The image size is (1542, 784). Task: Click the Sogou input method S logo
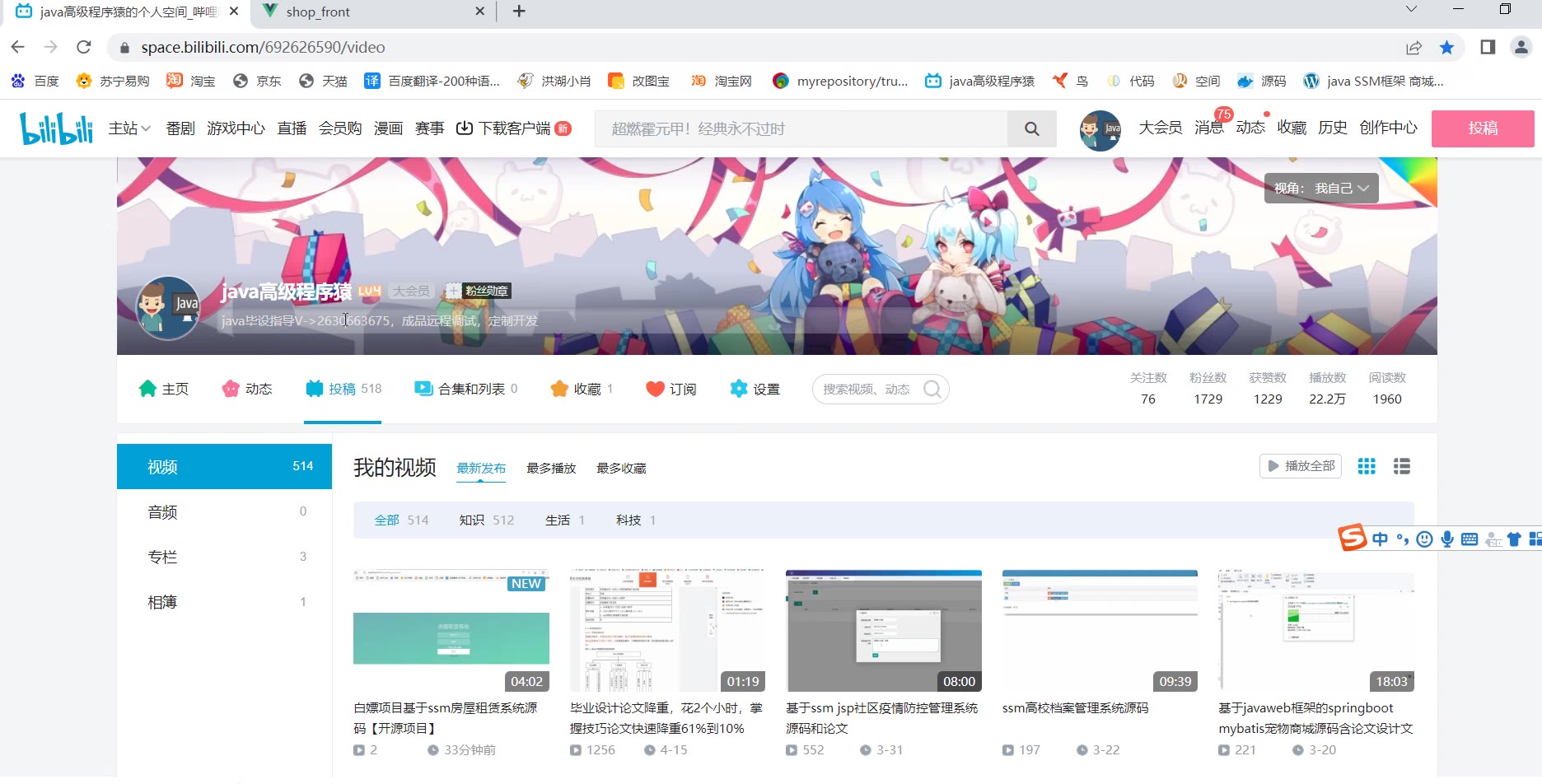pos(1352,538)
